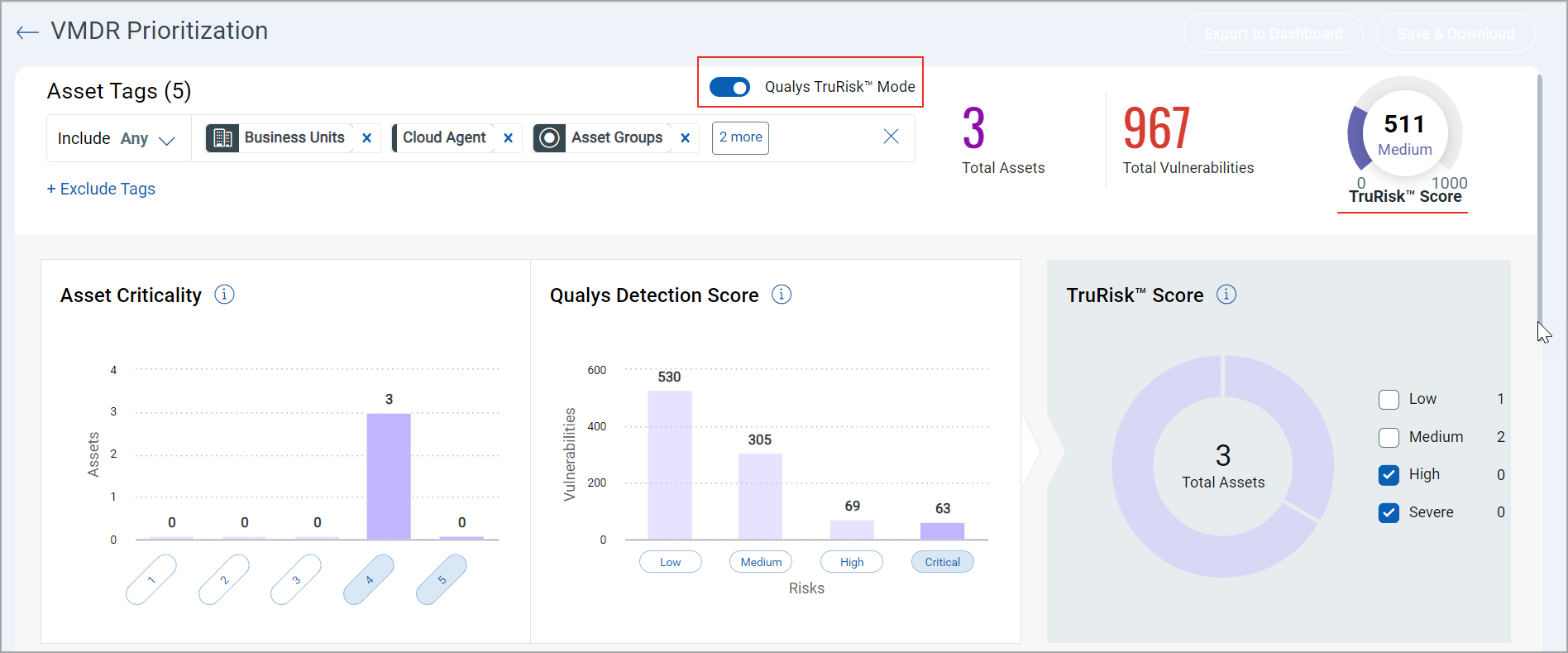Deselect the Critical risk pill
This screenshot has height=653, width=1568.
(x=943, y=562)
